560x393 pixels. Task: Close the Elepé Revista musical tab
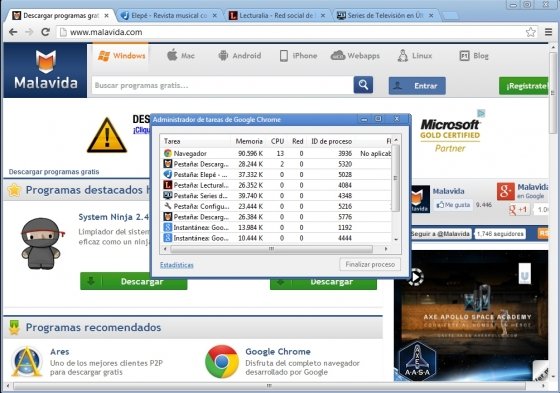coord(215,16)
